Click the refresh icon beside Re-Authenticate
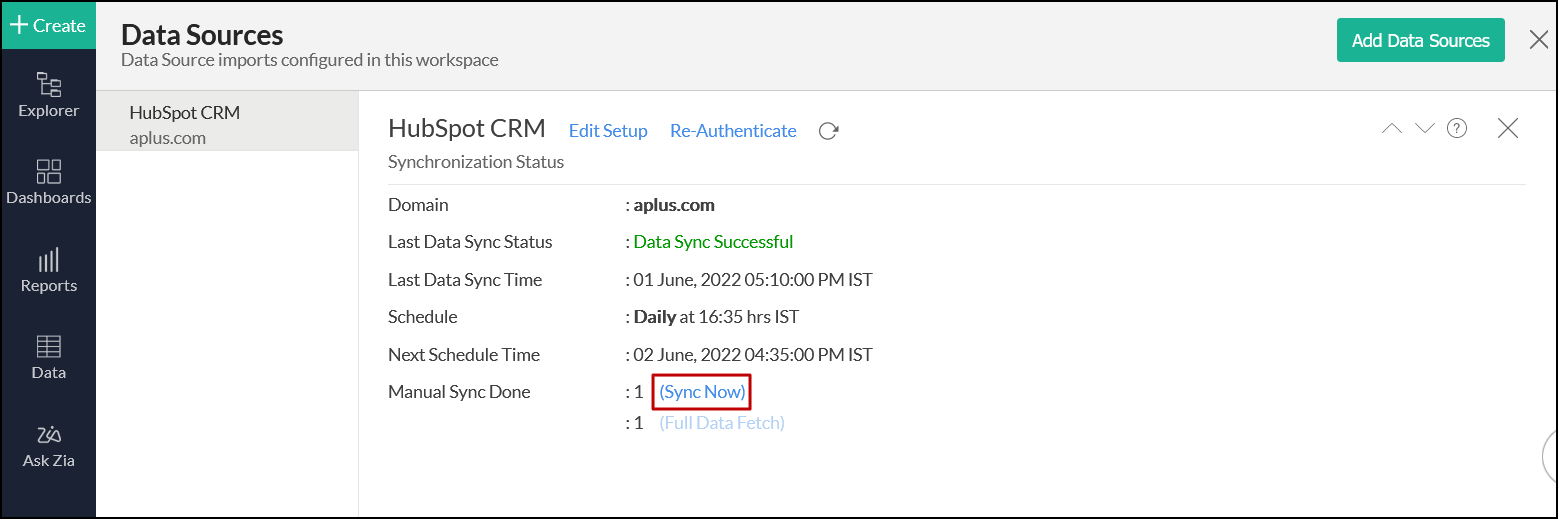 tap(828, 131)
